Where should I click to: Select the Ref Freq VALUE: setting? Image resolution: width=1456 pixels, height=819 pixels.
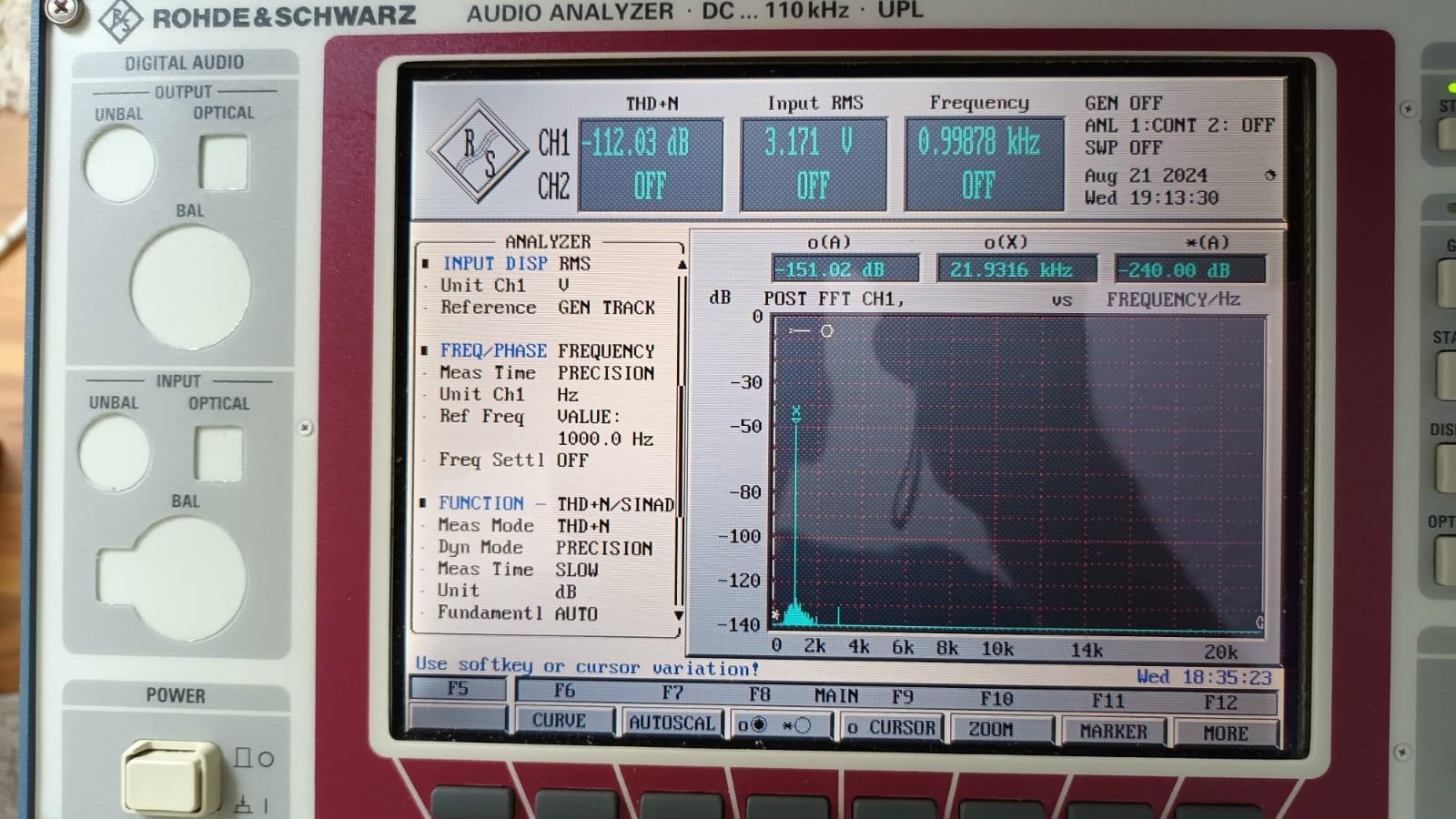[529, 417]
